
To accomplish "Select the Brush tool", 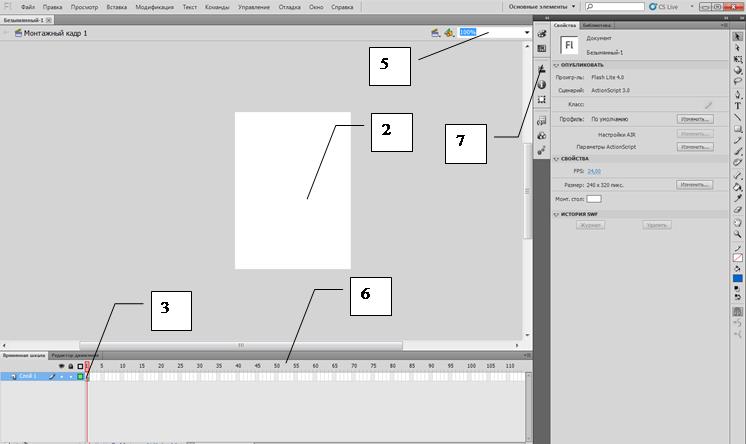I will pos(737,152).
